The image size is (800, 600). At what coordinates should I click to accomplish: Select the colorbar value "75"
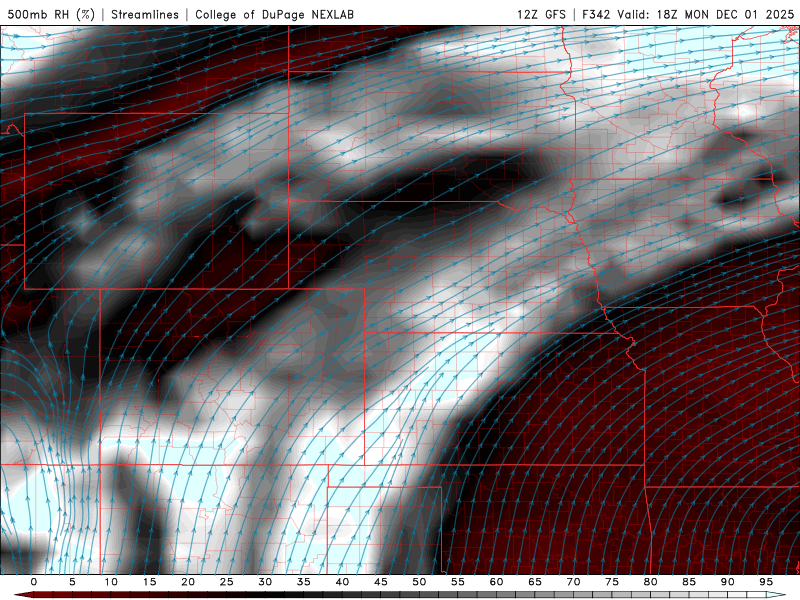click(612, 582)
